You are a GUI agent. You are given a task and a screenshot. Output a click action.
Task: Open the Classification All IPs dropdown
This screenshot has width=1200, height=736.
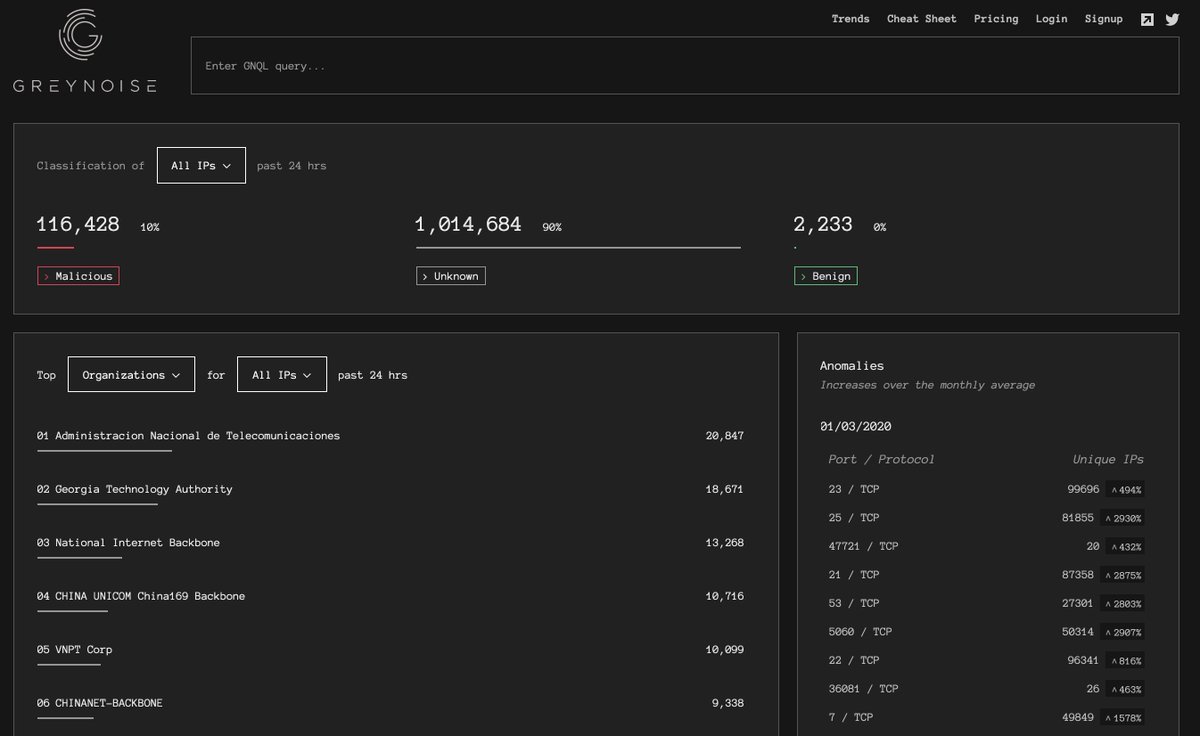[201, 165]
